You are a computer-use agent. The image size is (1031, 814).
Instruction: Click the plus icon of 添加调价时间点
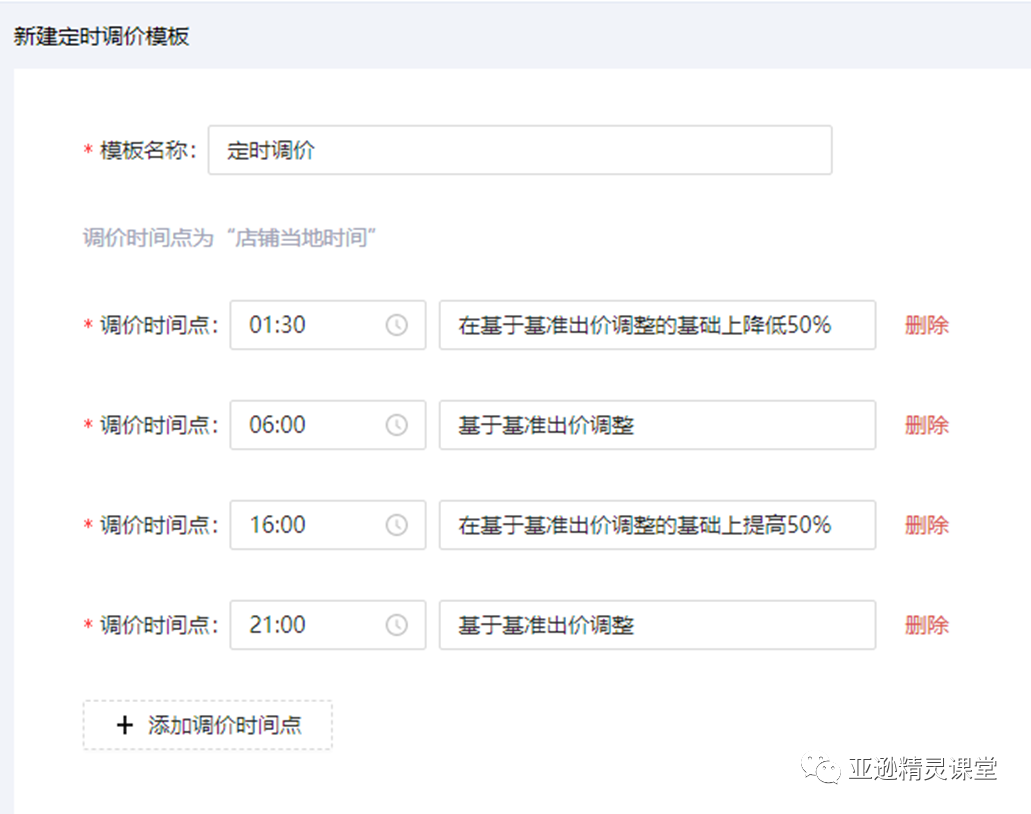pos(125,725)
